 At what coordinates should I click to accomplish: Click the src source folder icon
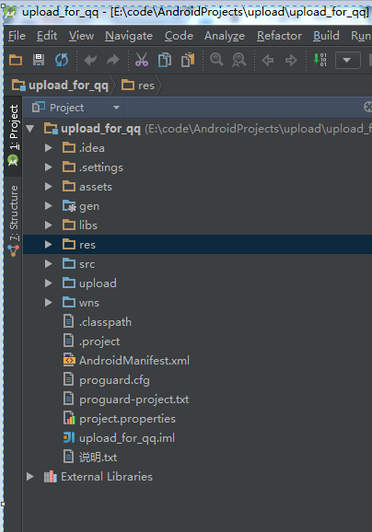tap(69, 264)
